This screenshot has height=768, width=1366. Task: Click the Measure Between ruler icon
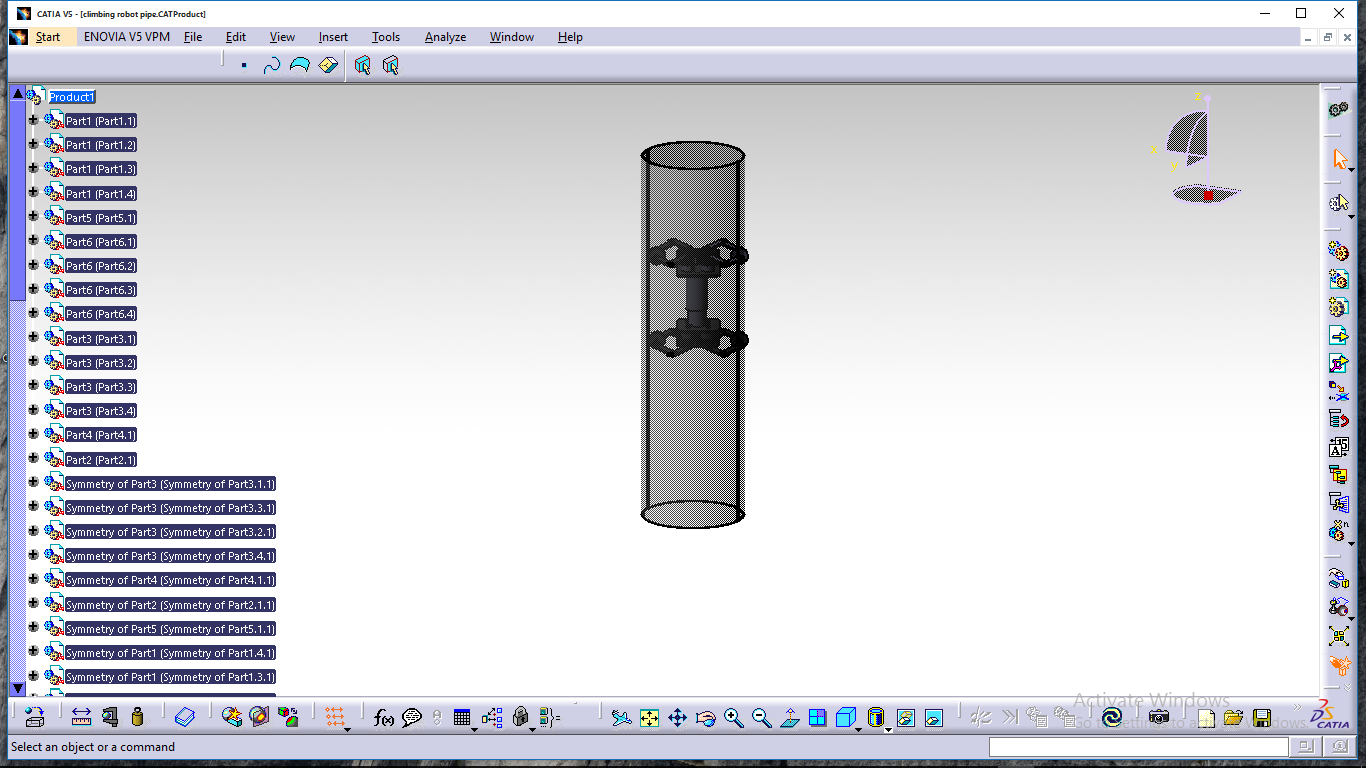click(x=82, y=717)
